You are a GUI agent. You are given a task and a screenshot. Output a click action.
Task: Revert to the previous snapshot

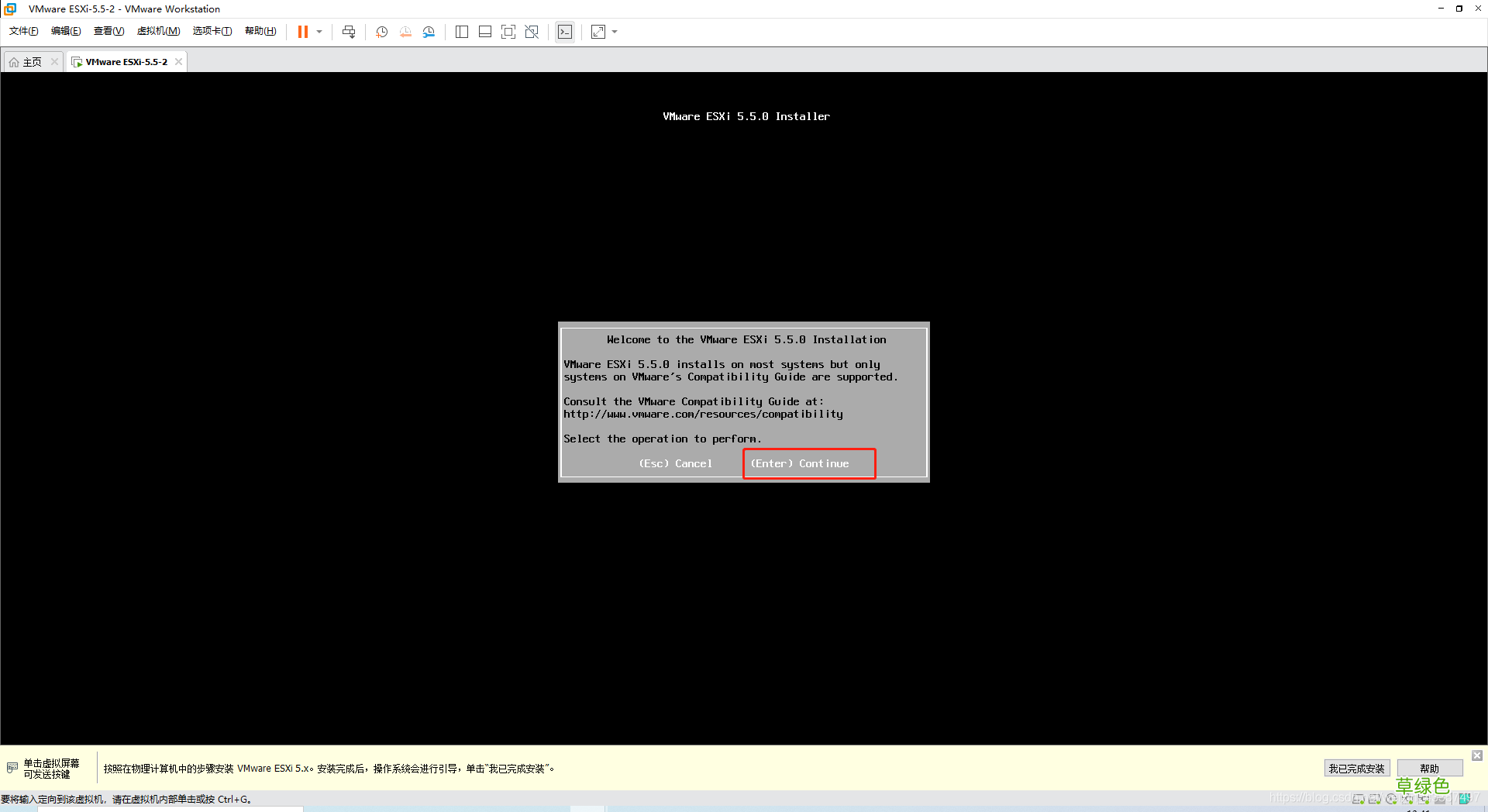pyautogui.click(x=405, y=32)
